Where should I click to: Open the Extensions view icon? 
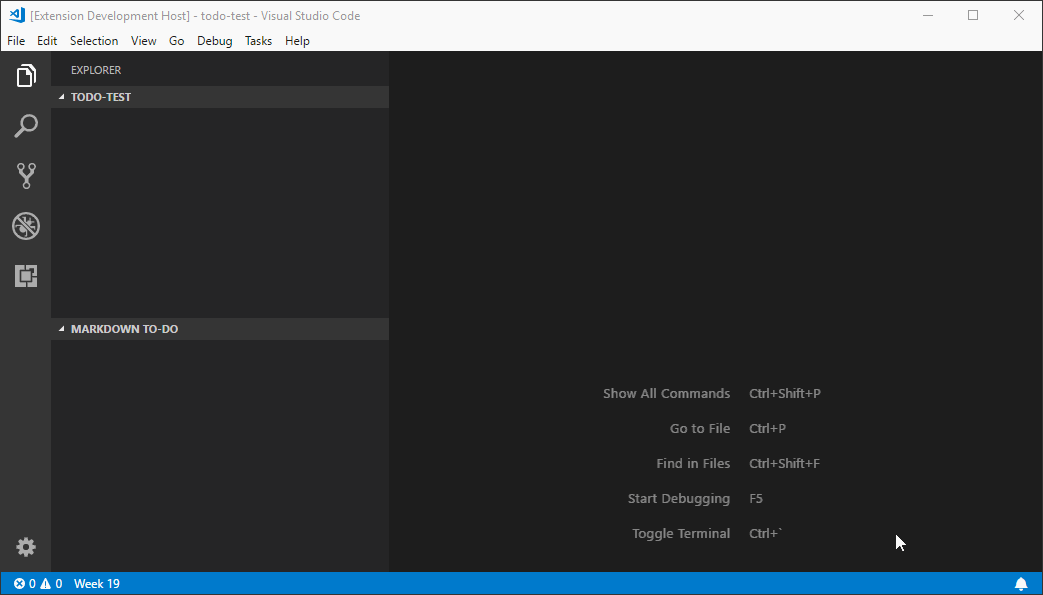click(25, 276)
